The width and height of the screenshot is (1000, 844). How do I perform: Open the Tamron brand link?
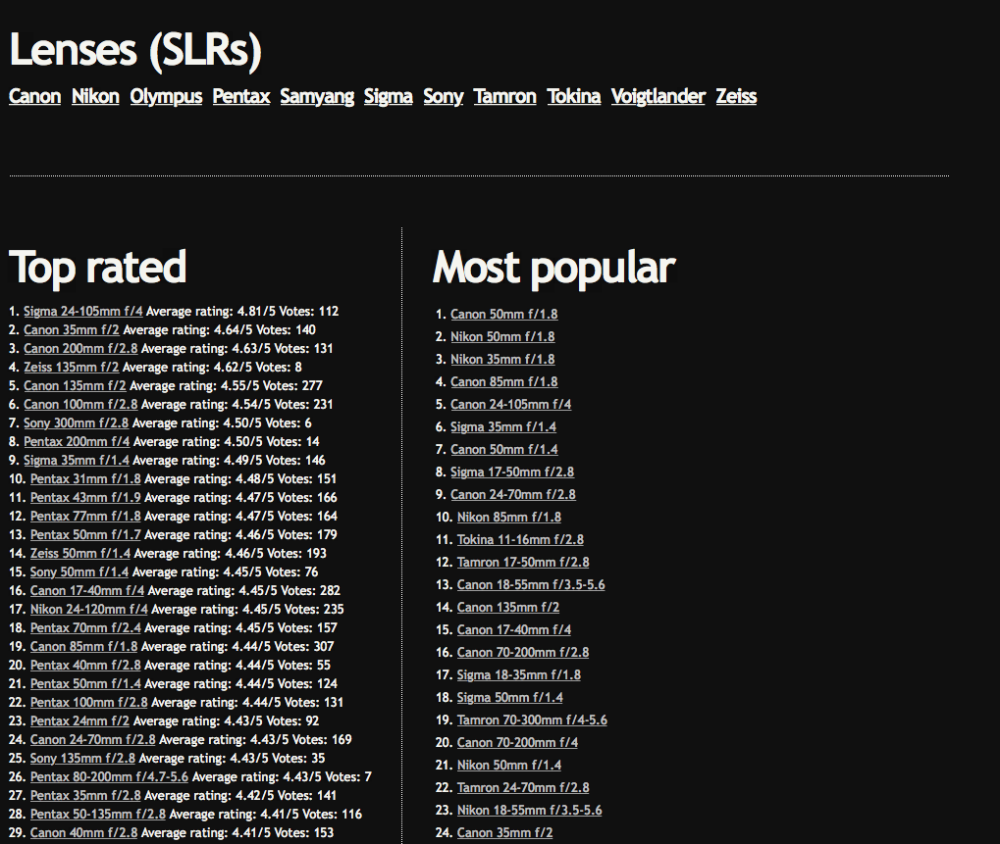(x=504, y=96)
